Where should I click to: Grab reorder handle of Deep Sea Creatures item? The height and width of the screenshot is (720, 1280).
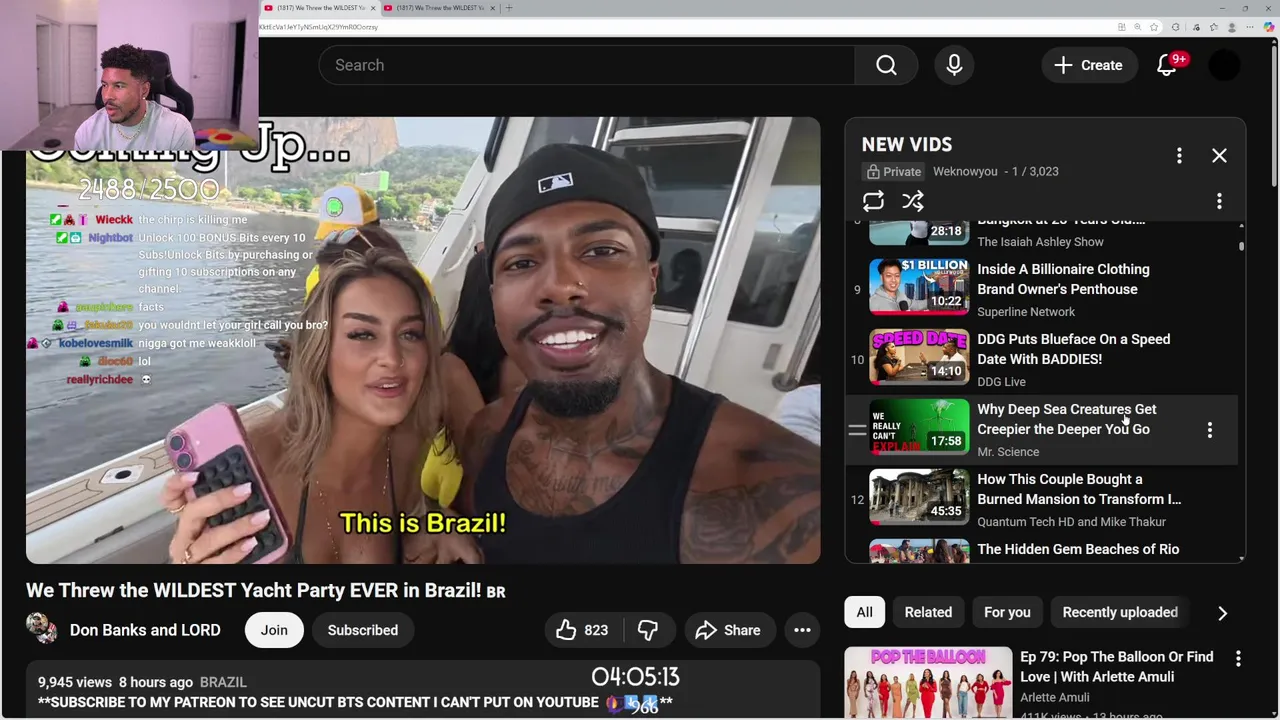[x=857, y=430]
